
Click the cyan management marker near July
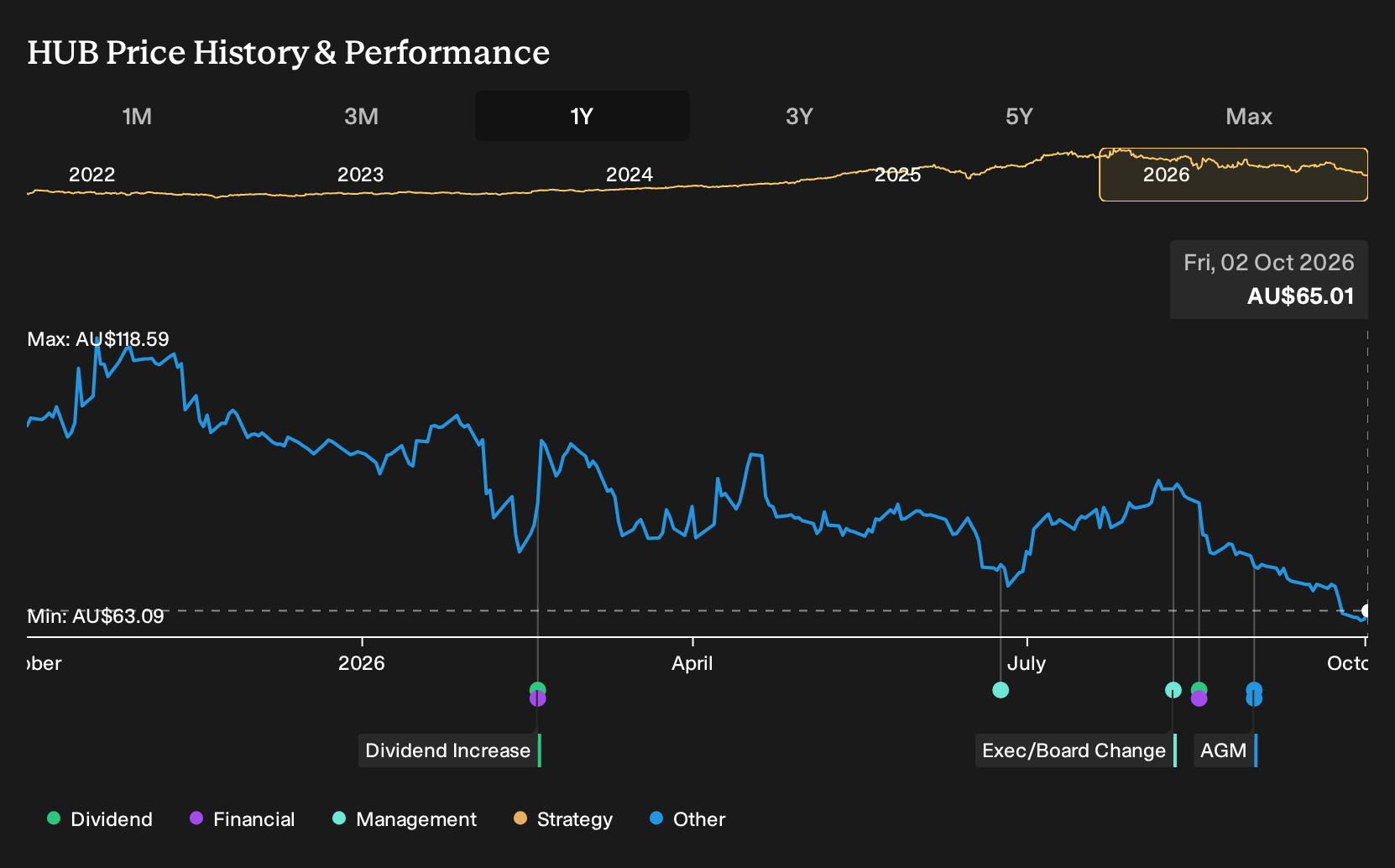tap(1001, 690)
